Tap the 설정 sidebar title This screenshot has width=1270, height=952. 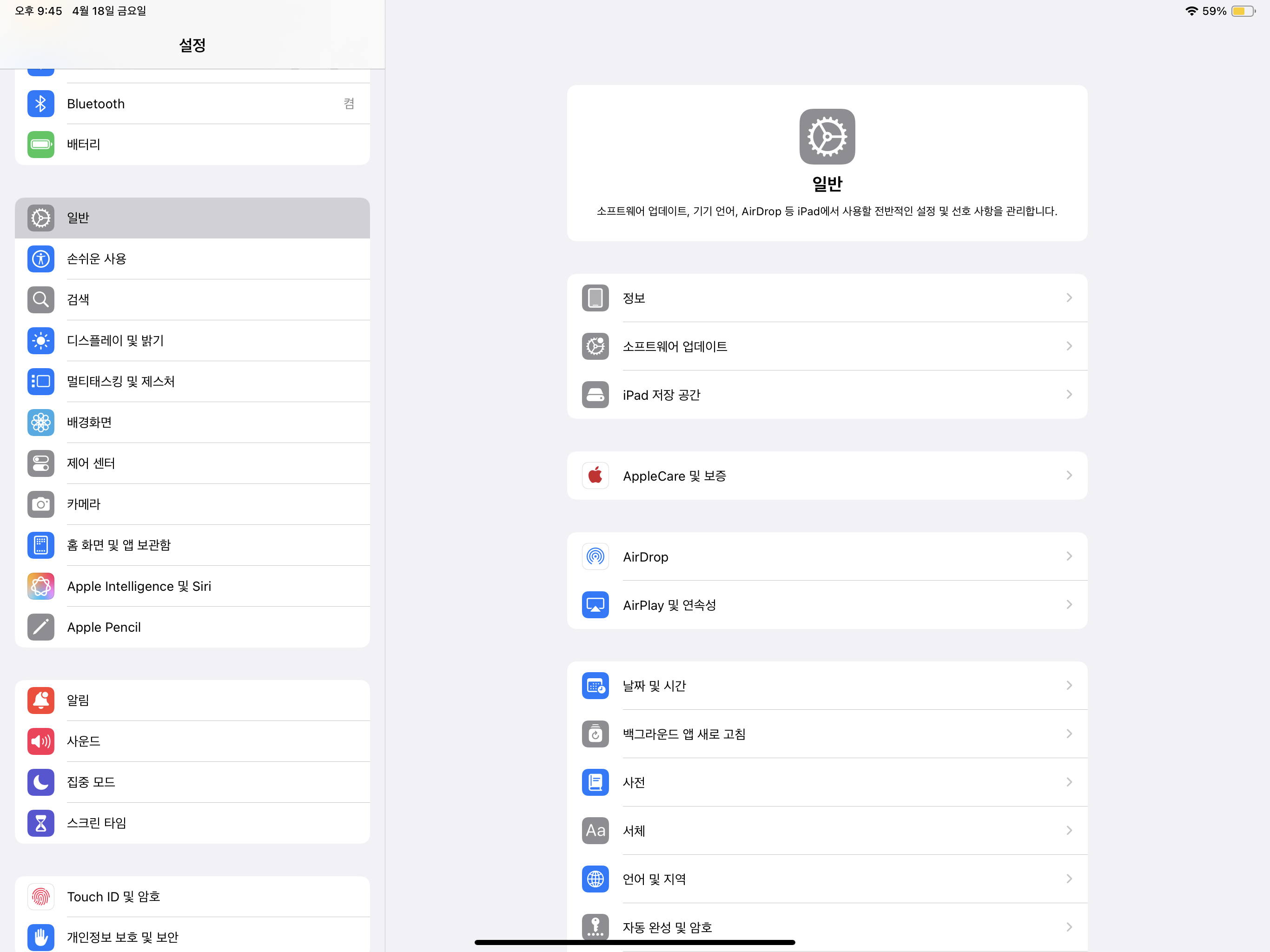pos(192,45)
